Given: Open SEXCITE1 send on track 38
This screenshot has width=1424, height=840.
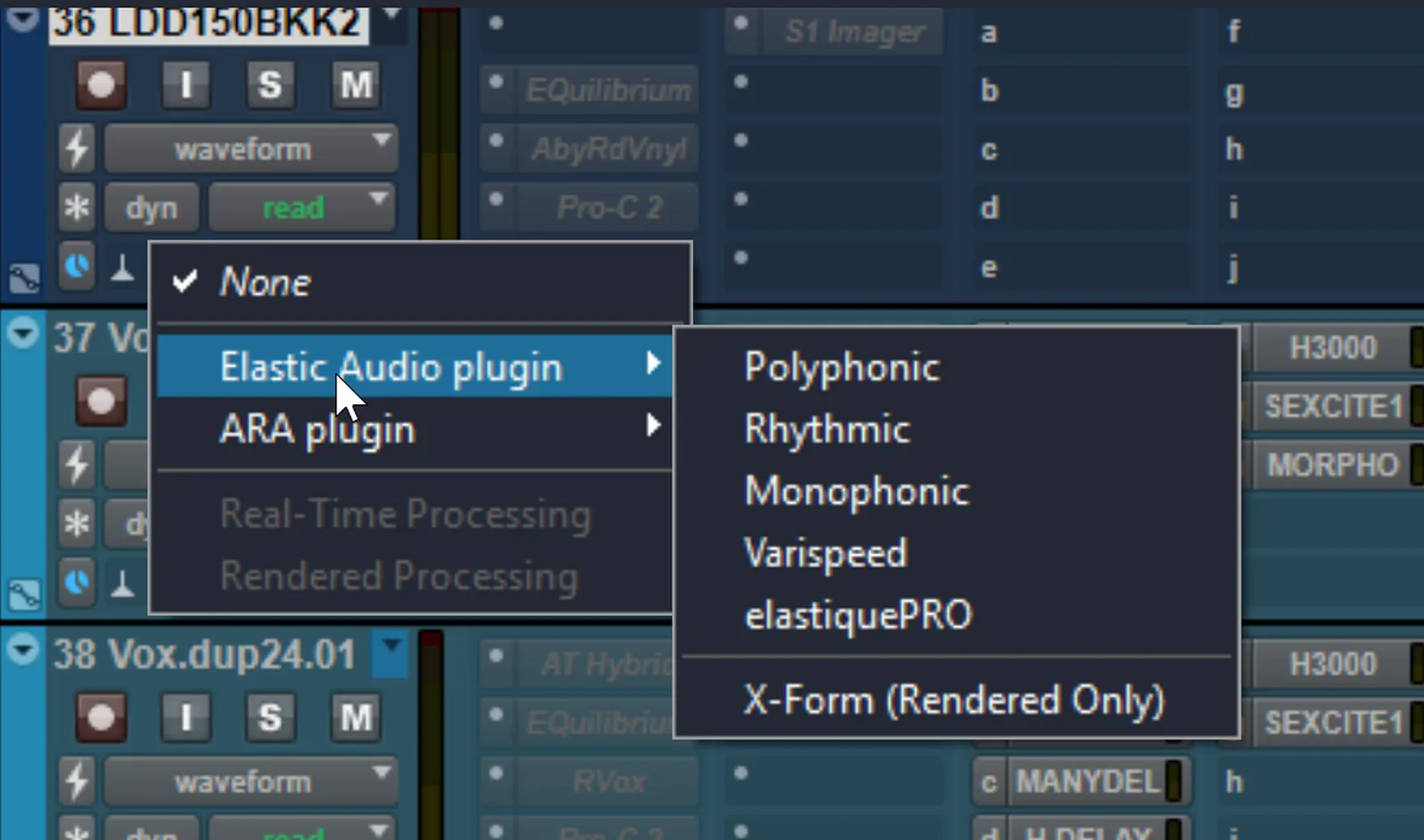Looking at the screenshot, I should [x=1333, y=723].
